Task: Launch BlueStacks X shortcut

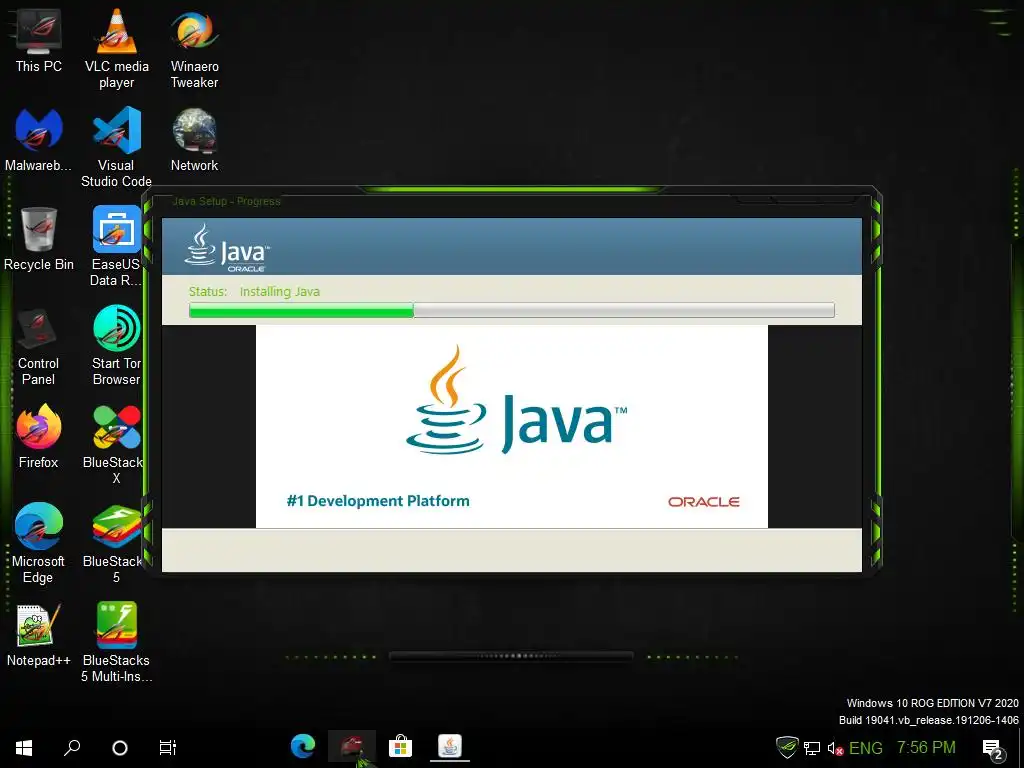Action: (116, 445)
